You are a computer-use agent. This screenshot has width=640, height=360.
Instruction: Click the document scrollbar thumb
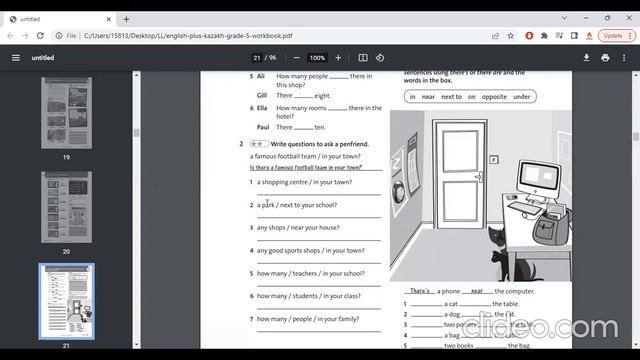click(x=636, y=136)
